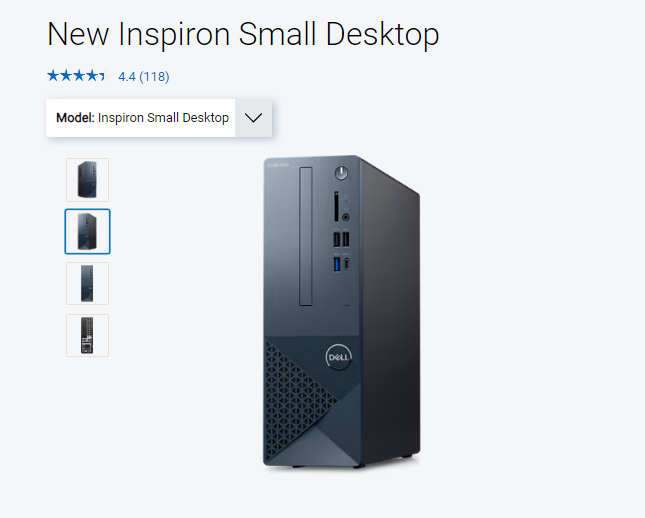Screen dimensions: 645x518
Task: Click the triangular ventilation grille pattern
Action: pyautogui.click(x=297, y=400)
